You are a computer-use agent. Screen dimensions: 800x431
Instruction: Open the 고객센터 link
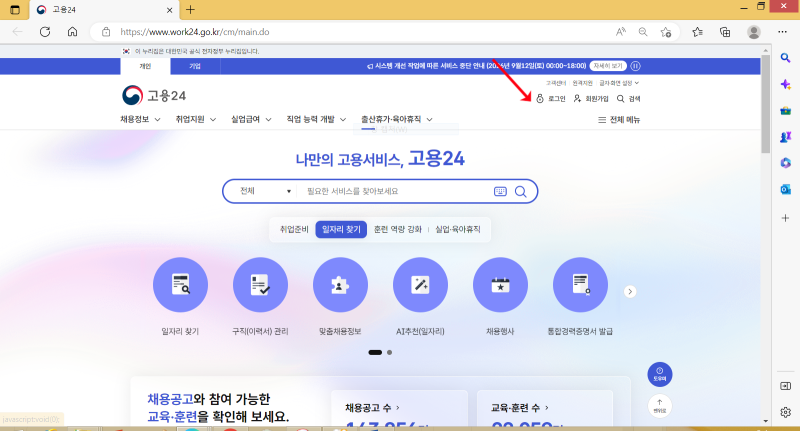[x=555, y=83]
